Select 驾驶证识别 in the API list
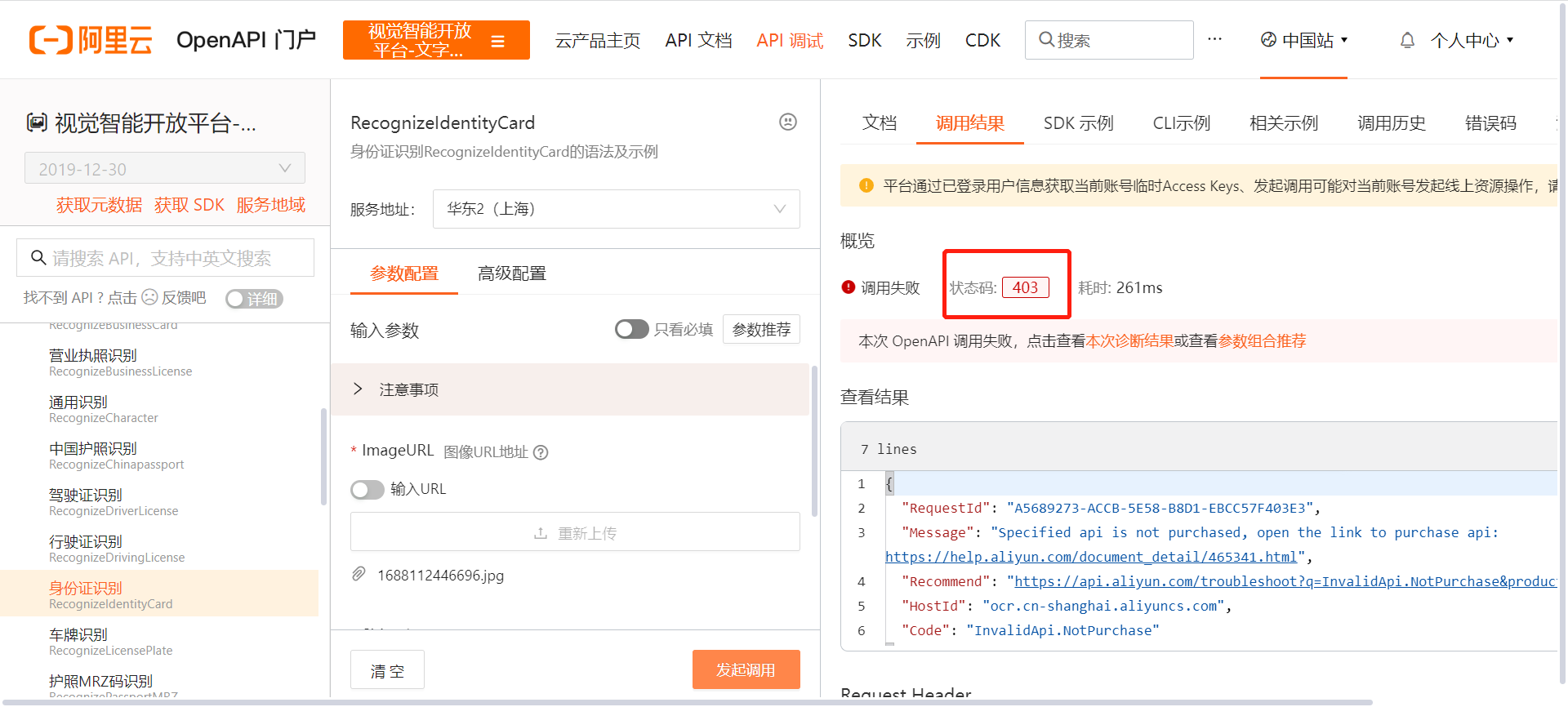Viewport: 1568px width, 707px height. 114,502
